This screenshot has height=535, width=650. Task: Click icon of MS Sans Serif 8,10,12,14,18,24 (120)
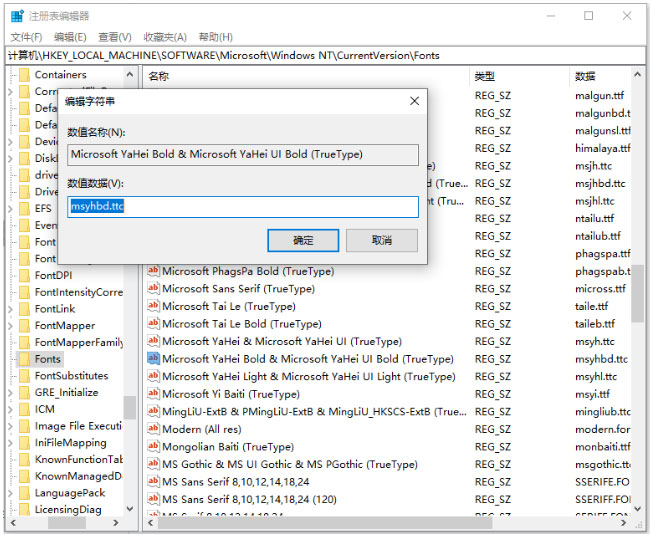click(153, 499)
